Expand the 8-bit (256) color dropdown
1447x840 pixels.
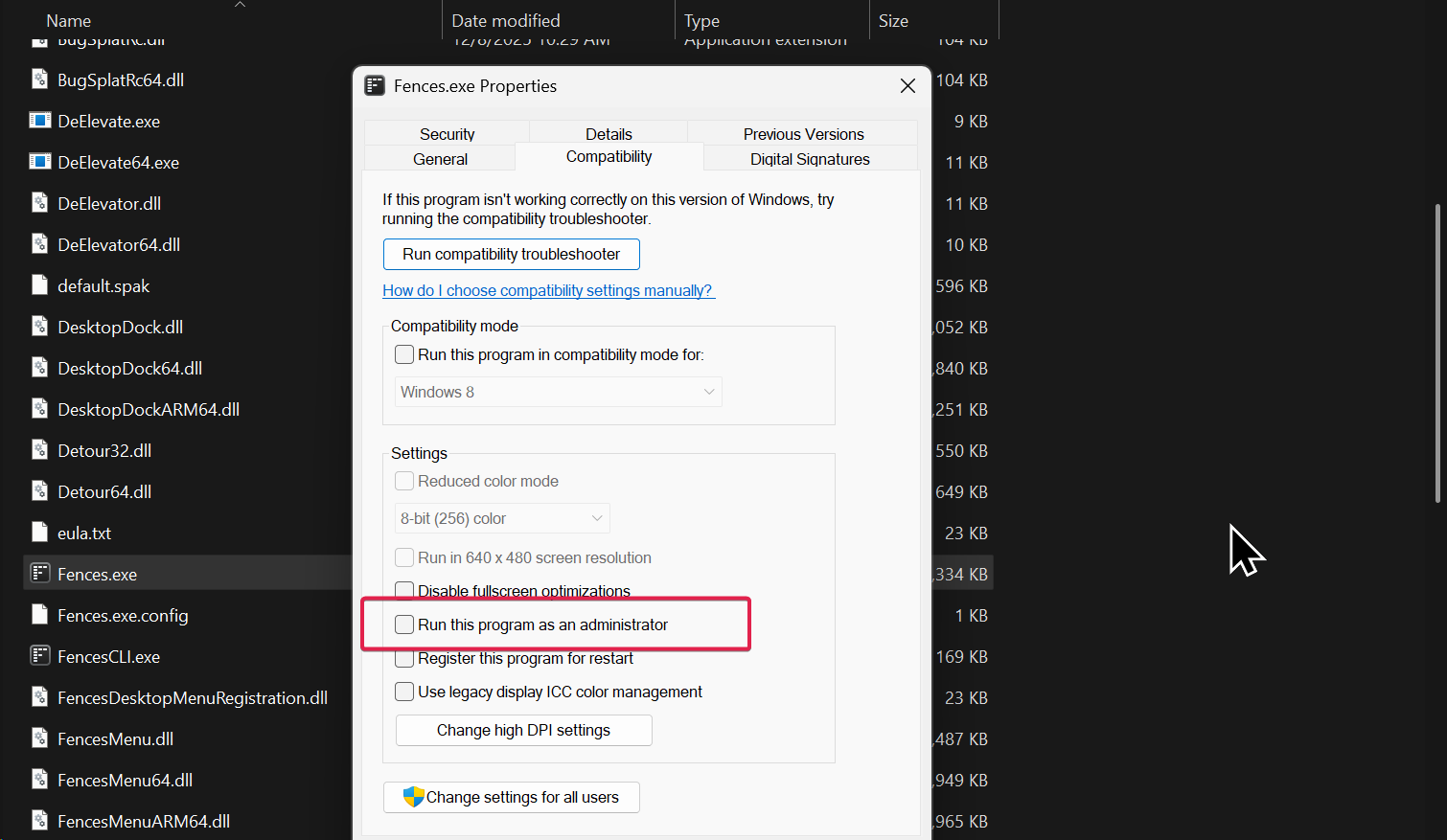502,518
